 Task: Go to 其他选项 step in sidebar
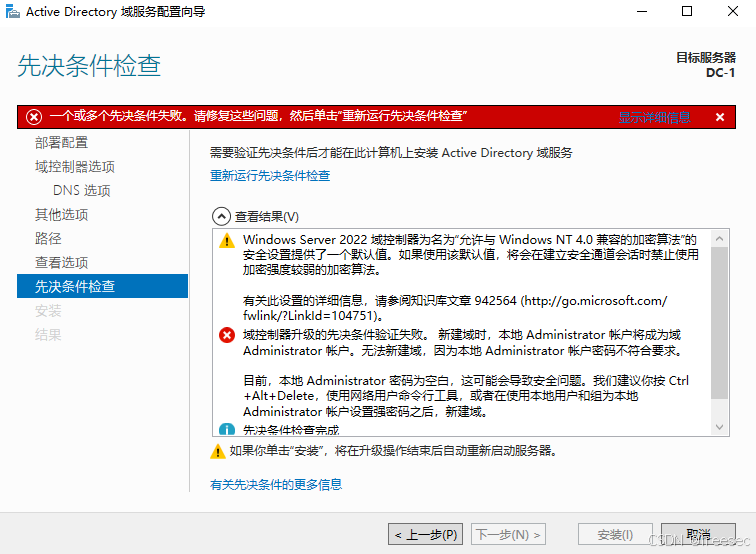[61, 215]
